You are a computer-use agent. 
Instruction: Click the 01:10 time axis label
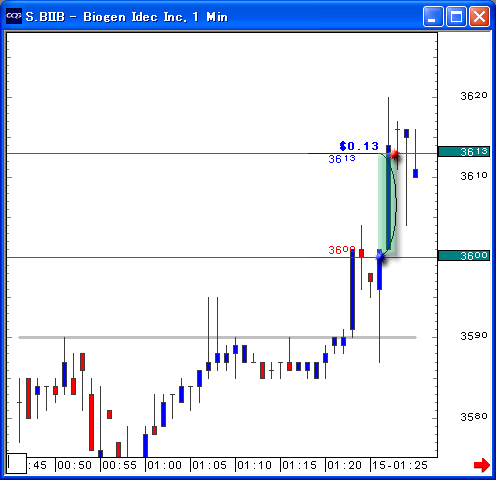pos(255,465)
